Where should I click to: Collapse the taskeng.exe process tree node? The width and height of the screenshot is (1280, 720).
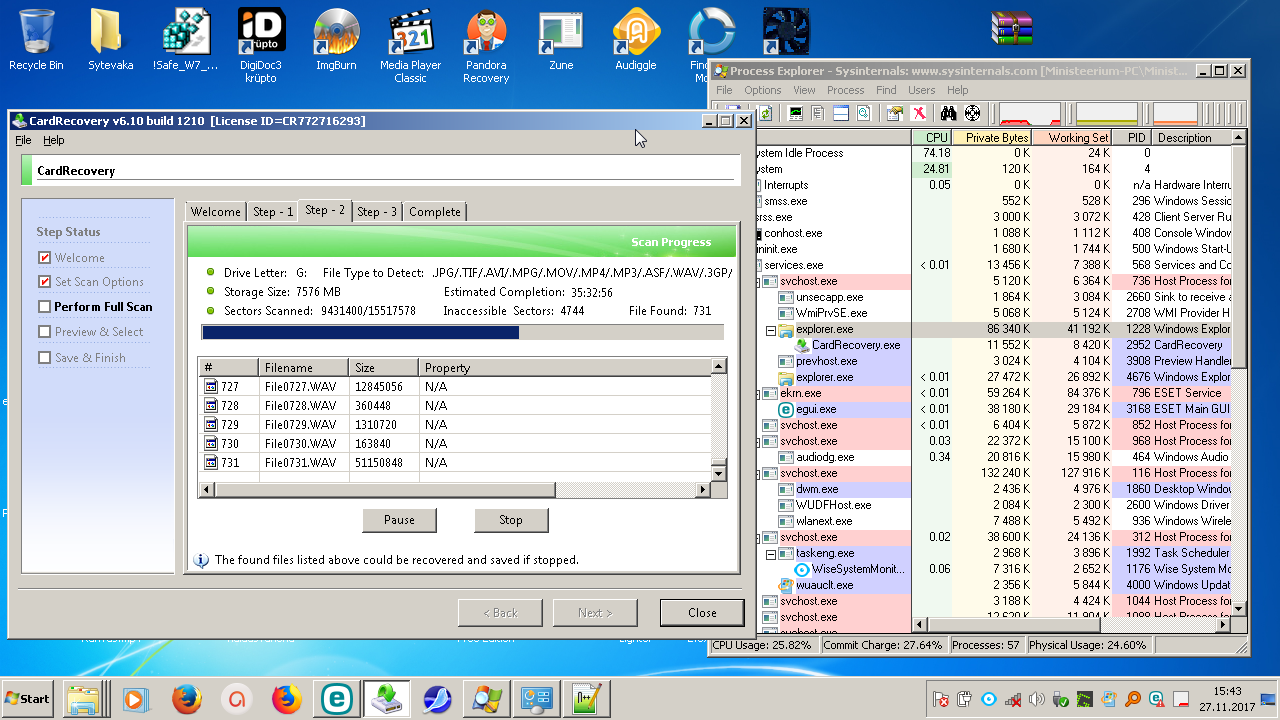click(x=770, y=553)
